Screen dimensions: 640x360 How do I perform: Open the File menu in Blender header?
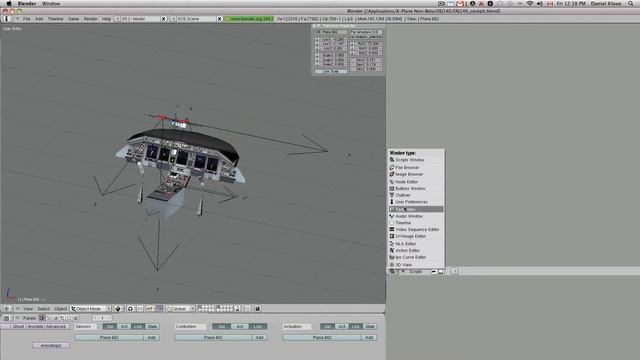pos(27,19)
